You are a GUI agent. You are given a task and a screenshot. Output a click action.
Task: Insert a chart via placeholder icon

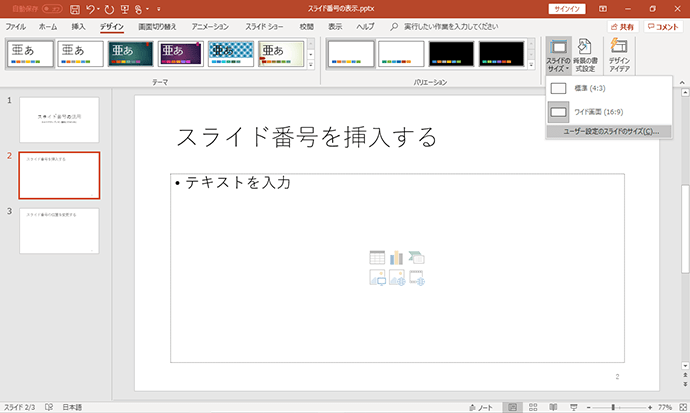coord(396,257)
